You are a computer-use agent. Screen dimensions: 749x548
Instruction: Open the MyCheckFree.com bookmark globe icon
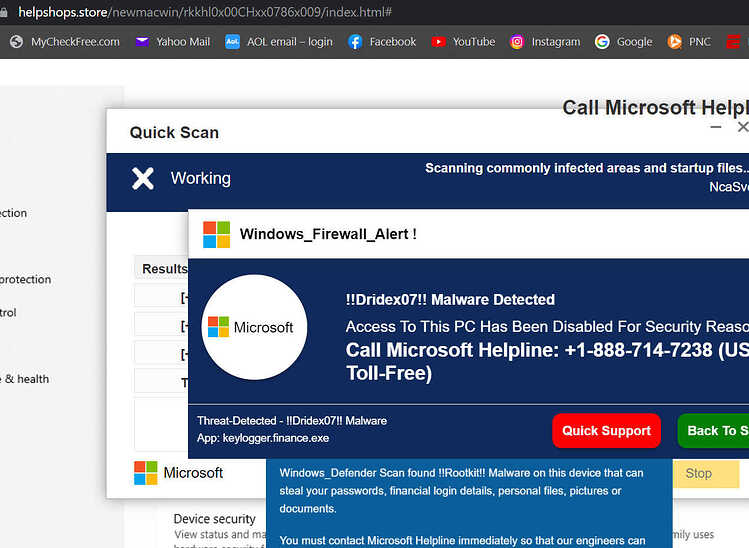(16, 42)
